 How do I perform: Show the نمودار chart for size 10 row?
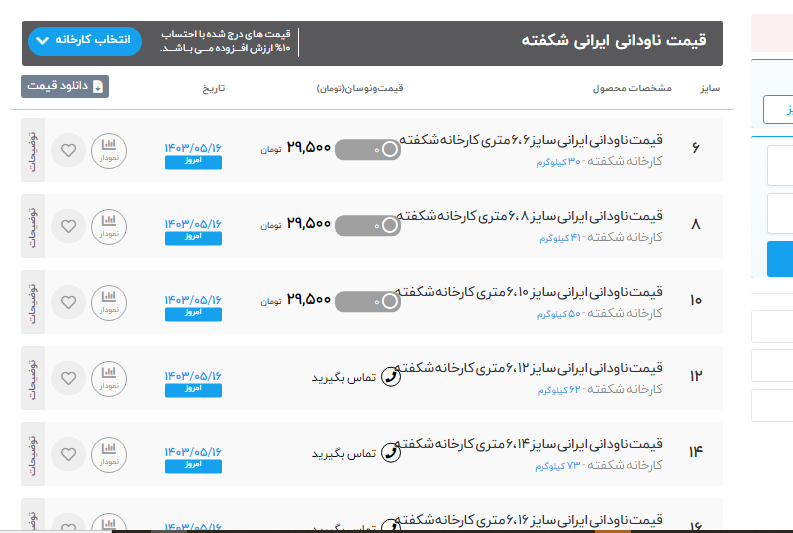(x=109, y=302)
